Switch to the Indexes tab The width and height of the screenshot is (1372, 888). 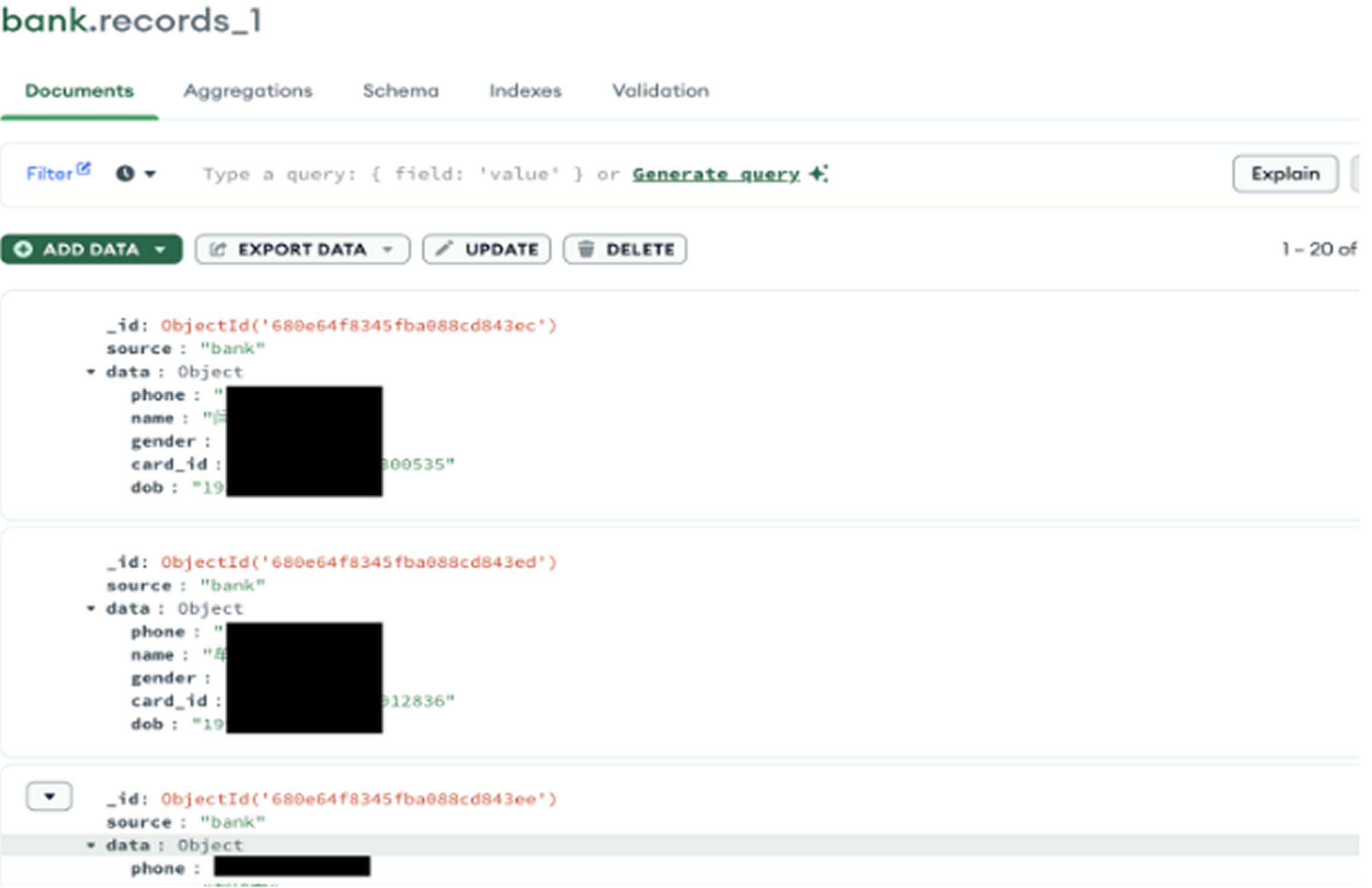coord(525,91)
